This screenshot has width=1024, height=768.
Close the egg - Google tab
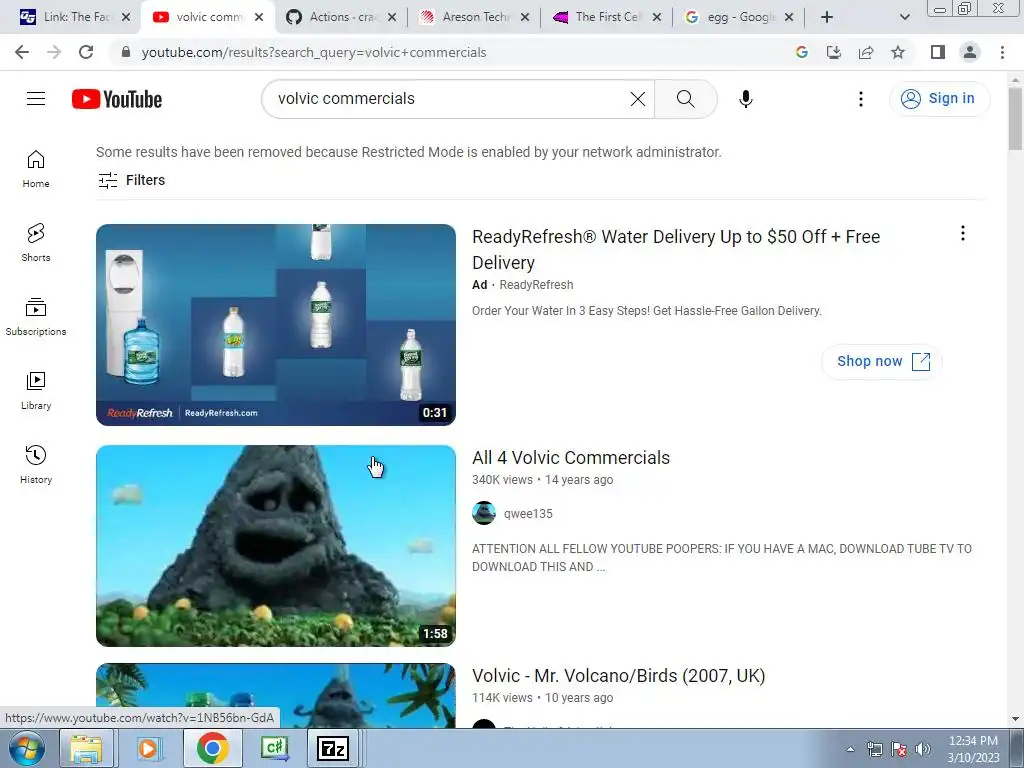(x=789, y=17)
